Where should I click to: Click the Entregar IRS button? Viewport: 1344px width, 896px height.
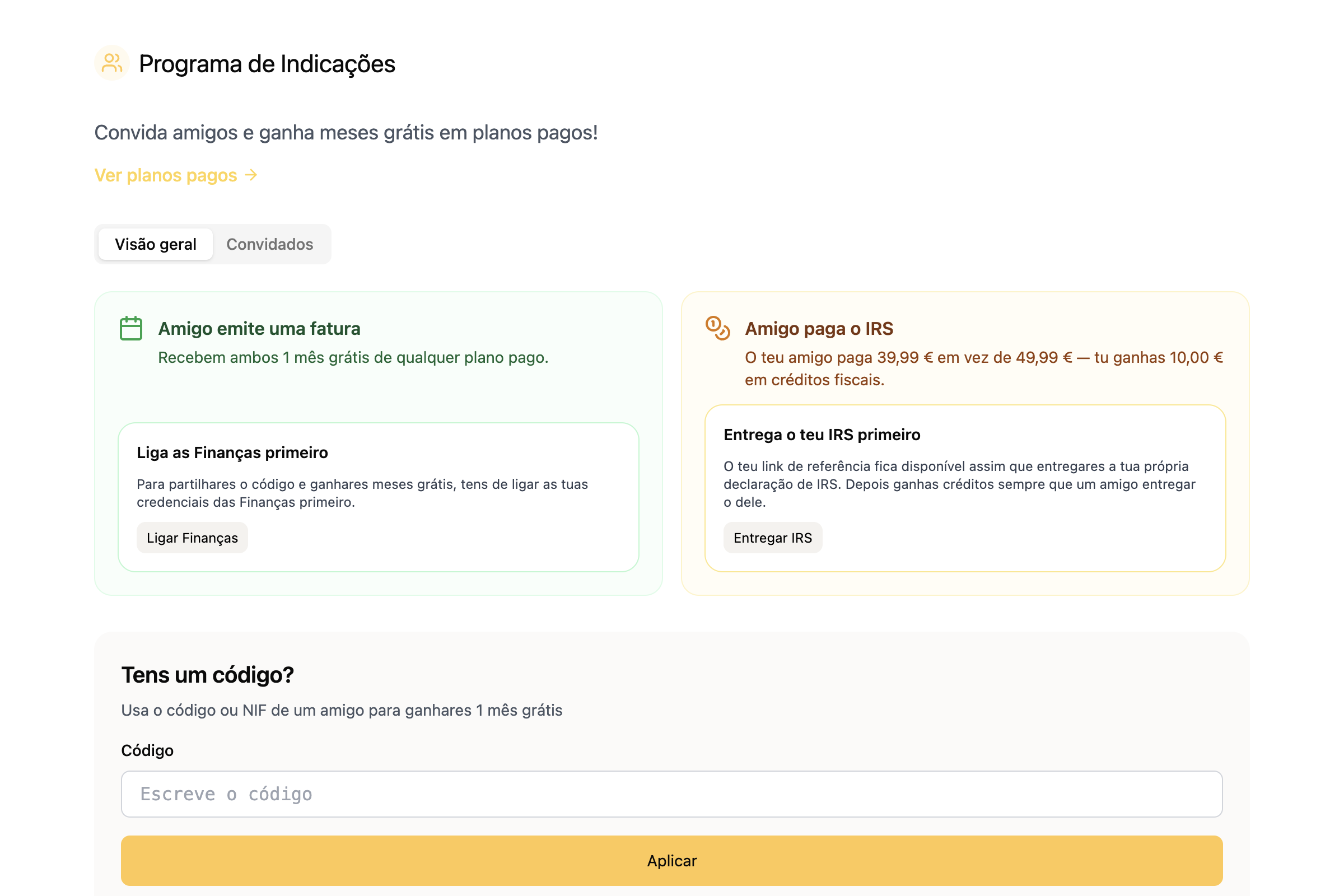[773, 538]
